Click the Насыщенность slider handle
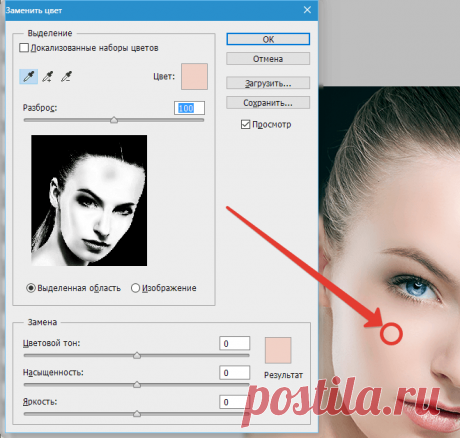The height and width of the screenshot is (438, 460). pyautogui.click(x=137, y=385)
